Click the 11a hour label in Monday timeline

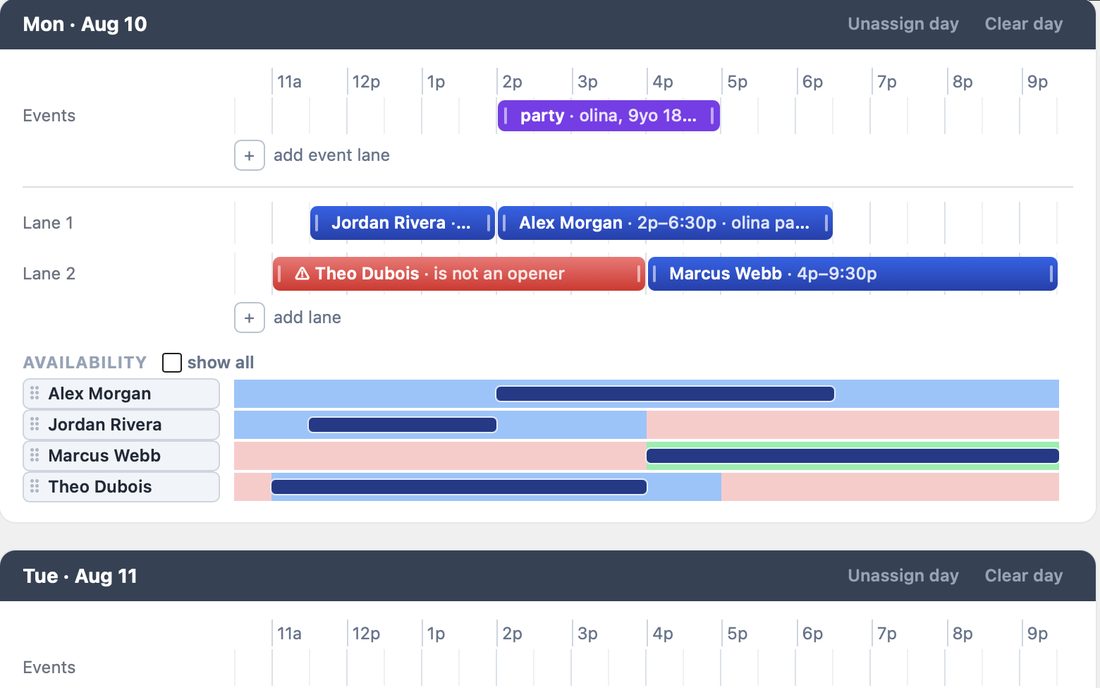(x=289, y=82)
